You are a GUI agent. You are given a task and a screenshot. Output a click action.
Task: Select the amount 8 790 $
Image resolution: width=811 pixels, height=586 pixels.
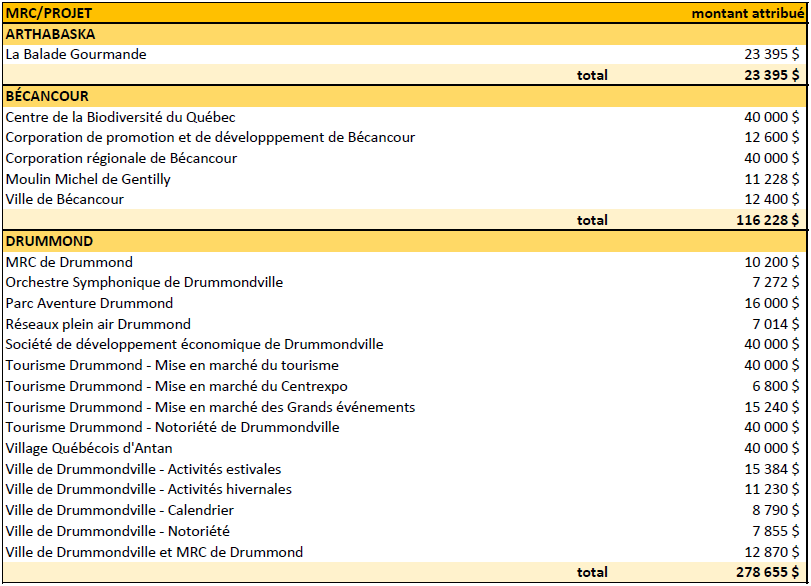775,510
